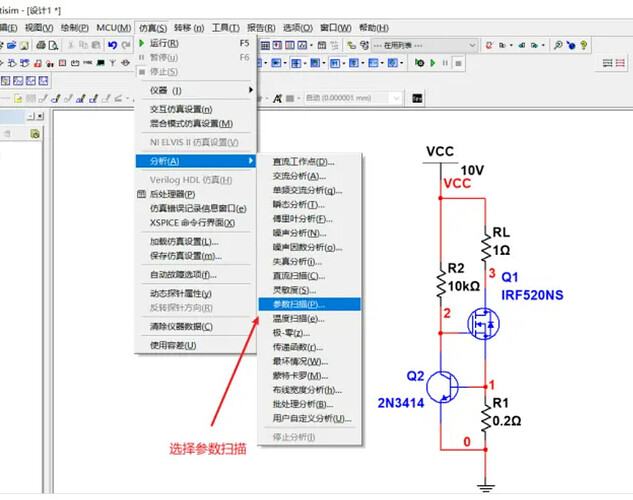This screenshot has width=633, height=500.
Task: Open the 绘制(P) menu
Action: pos(75,28)
